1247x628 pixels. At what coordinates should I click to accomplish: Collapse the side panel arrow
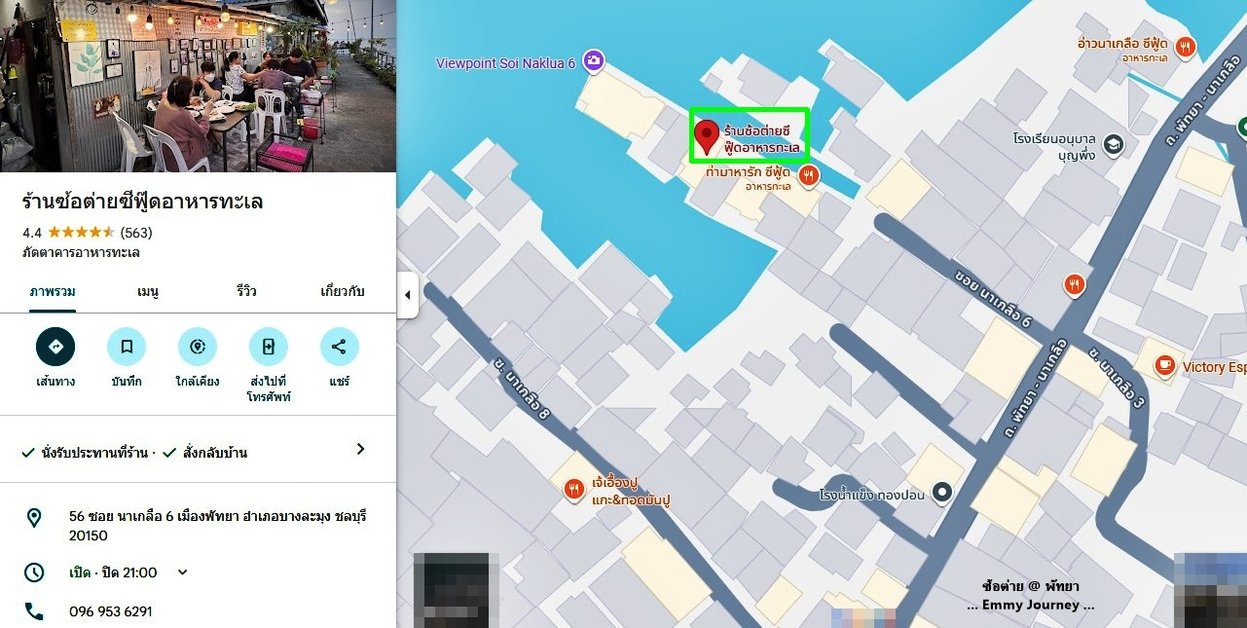pyautogui.click(x=407, y=295)
